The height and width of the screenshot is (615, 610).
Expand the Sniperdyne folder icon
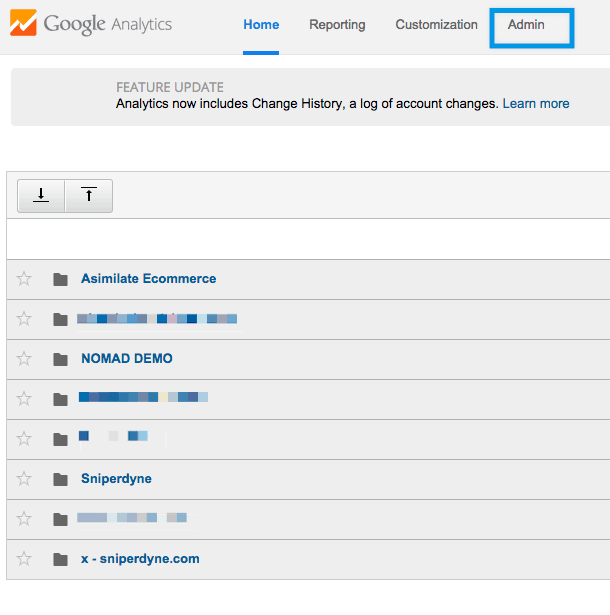point(60,479)
